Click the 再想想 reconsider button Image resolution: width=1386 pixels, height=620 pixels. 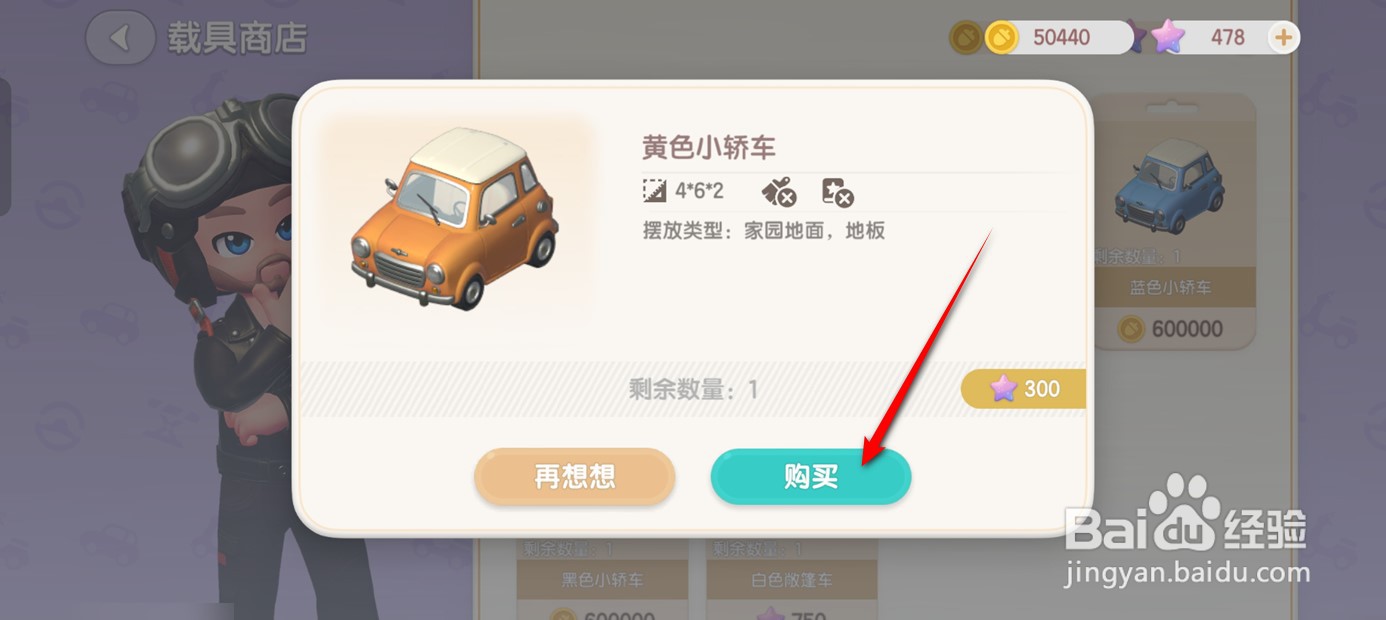point(575,477)
